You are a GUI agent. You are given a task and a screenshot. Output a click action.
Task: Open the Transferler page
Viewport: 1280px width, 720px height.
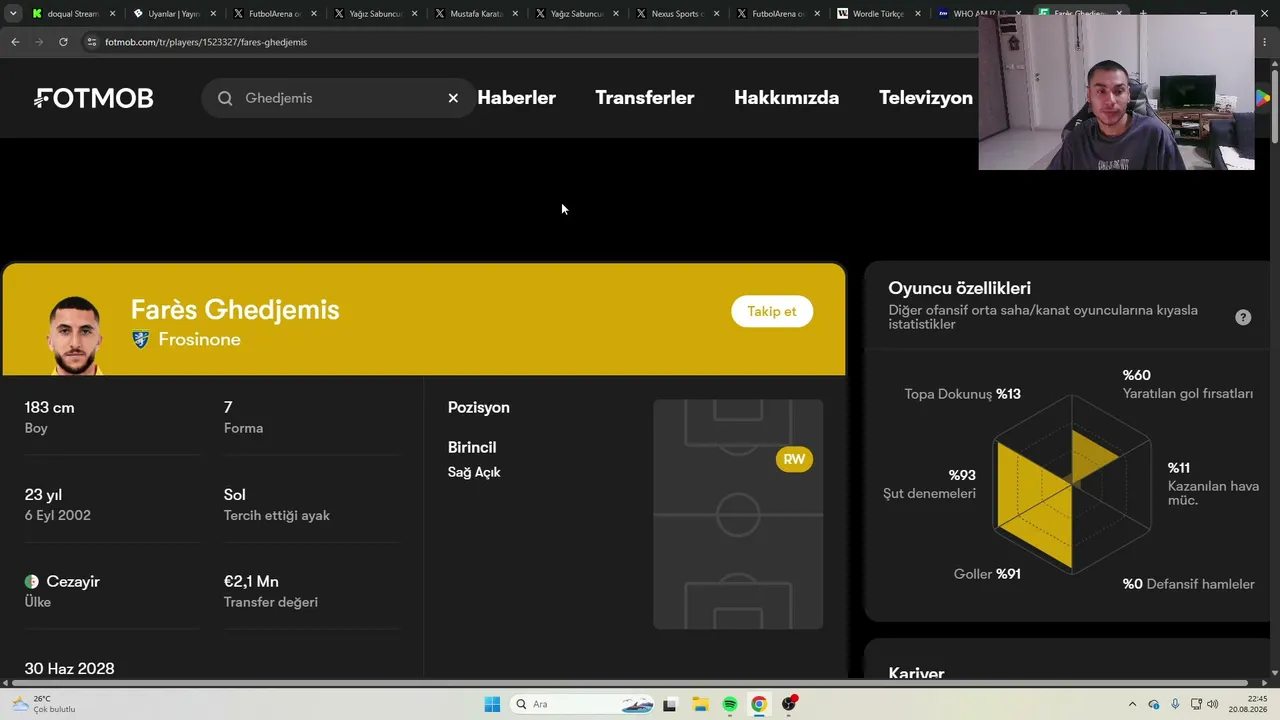pos(645,98)
